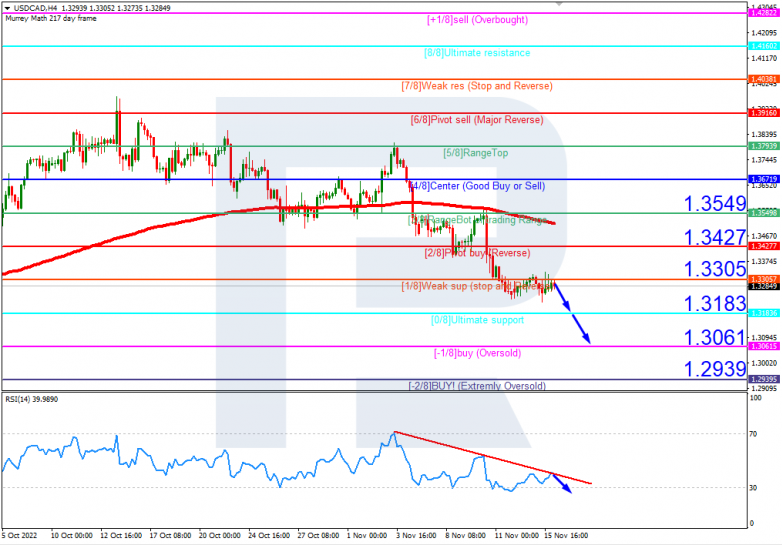
Task: Click the OHLC values 1.32939 1.33052 header text
Action: [x=88, y=8]
